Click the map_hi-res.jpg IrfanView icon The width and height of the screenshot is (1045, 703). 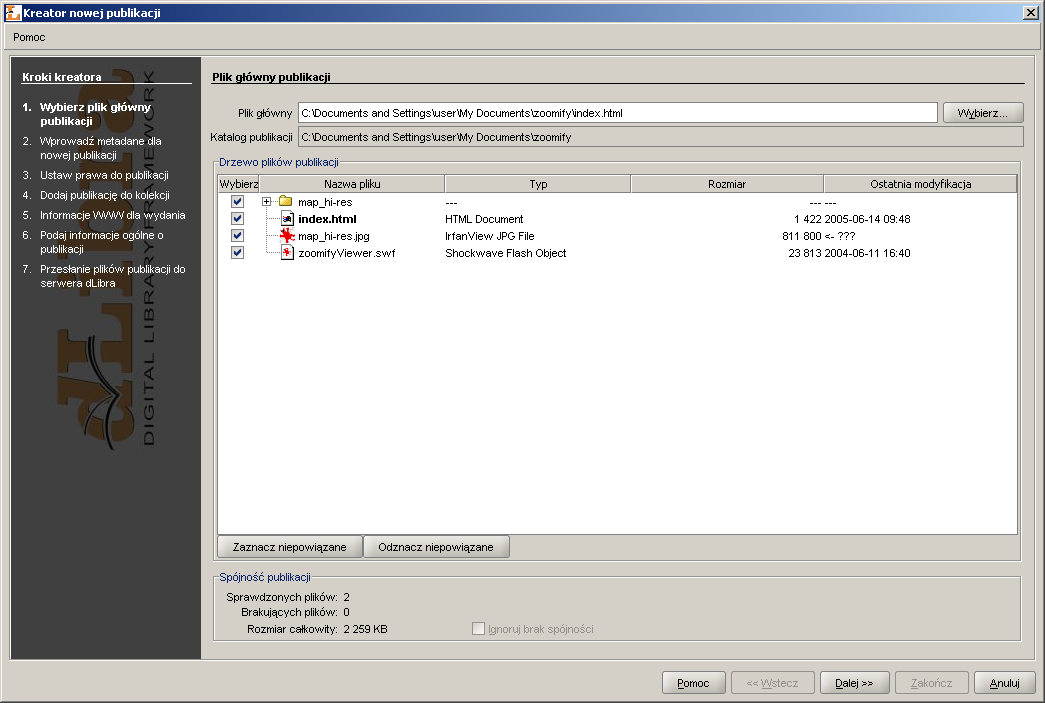287,236
